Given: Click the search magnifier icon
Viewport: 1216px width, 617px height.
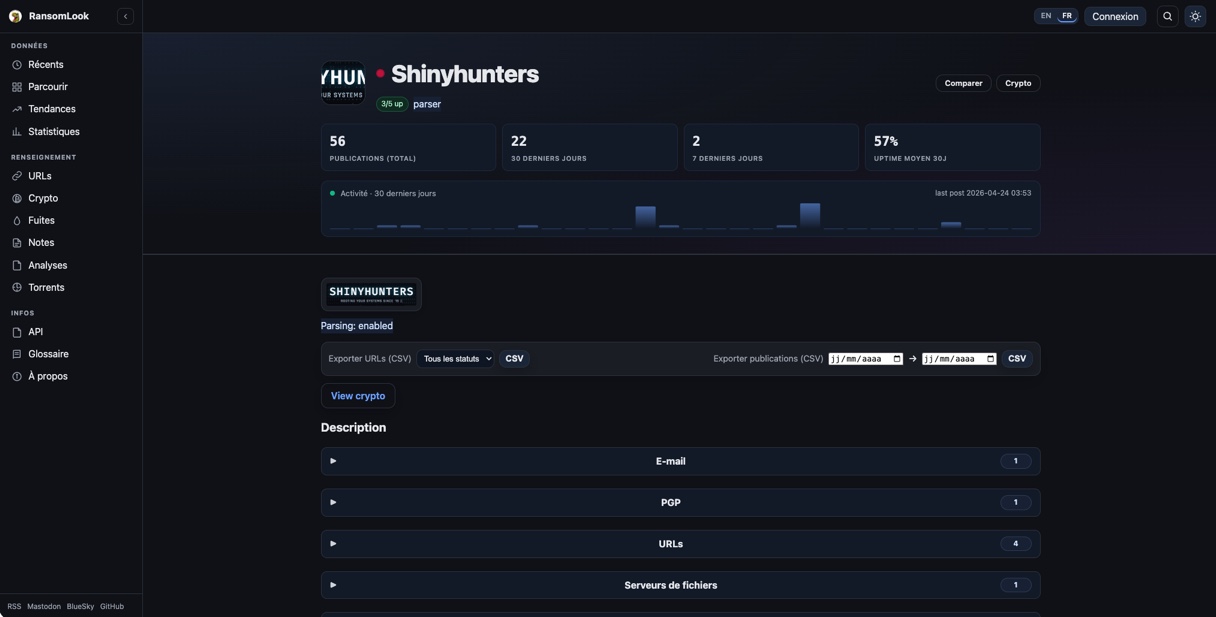Looking at the screenshot, I should pos(1167,16).
